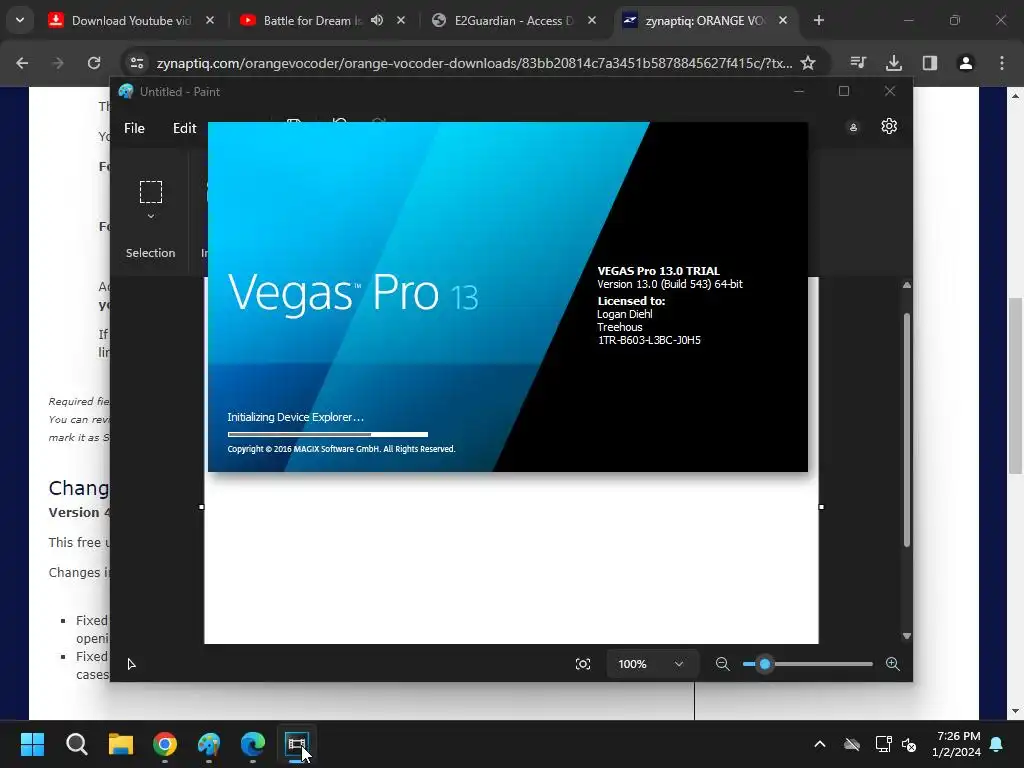Open Chrome media control icon
Screen dimensions: 1024x768
[858, 63]
